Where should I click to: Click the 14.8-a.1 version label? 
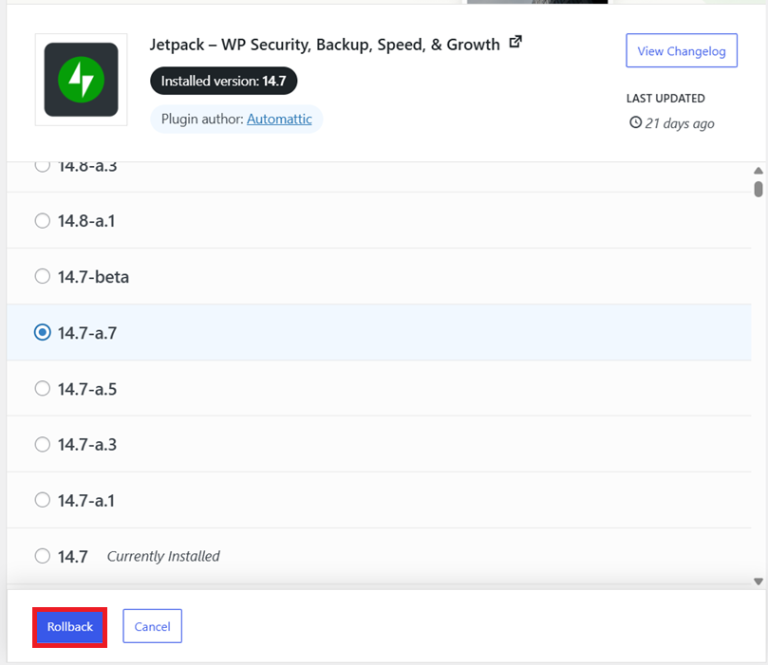[x=86, y=221]
